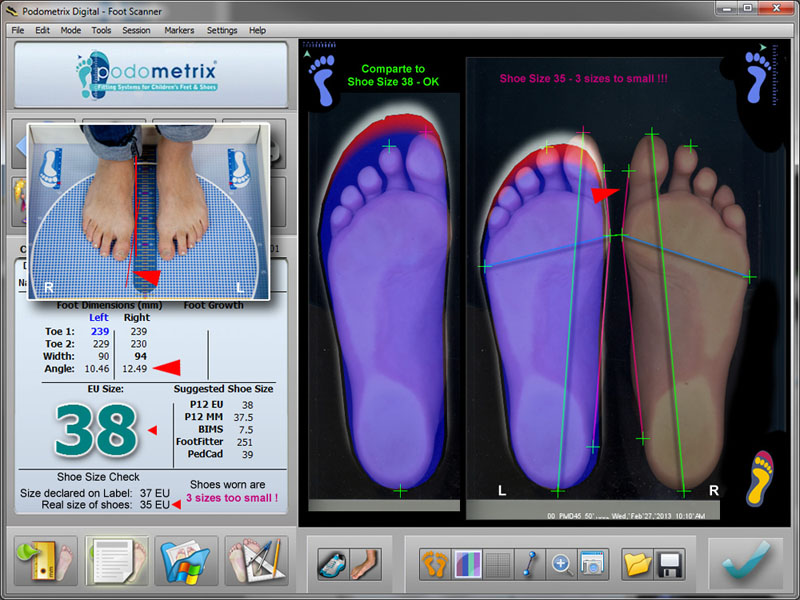The width and height of the screenshot is (800, 600).
Task: Switch to the sneaker shoe view
Action: (x=334, y=564)
